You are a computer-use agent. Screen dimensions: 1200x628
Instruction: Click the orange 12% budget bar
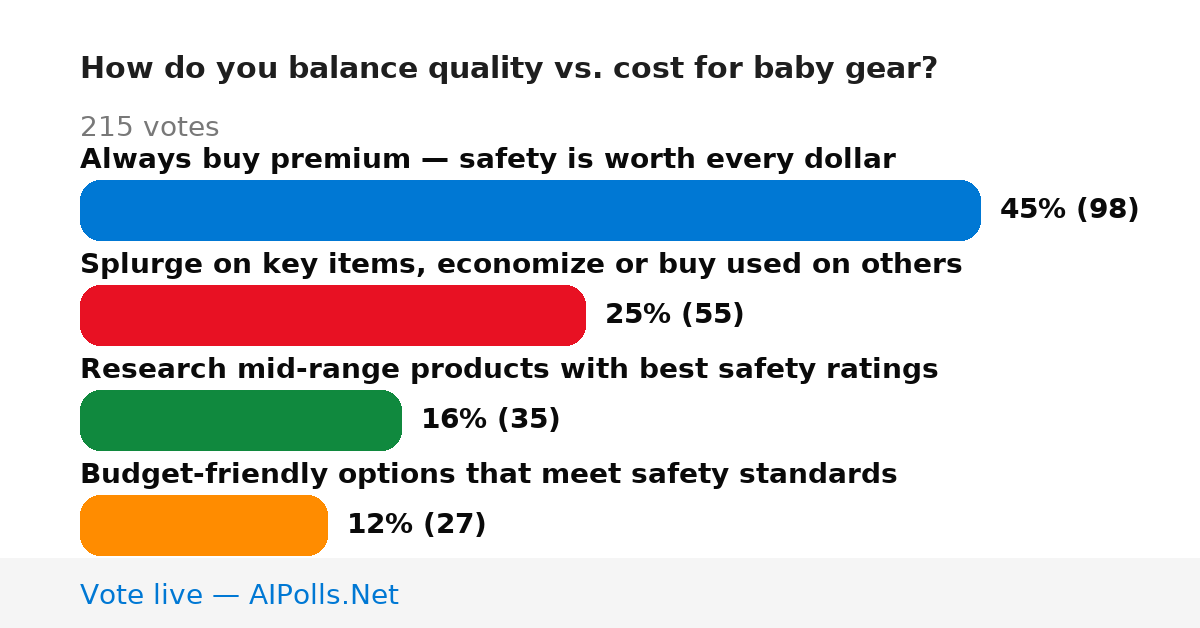coord(204,525)
